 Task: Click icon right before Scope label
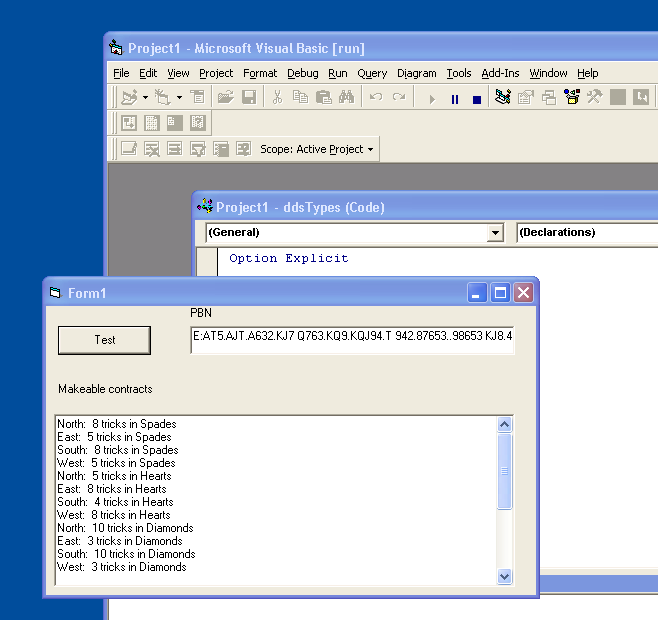pyautogui.click(x=243, y=149)
